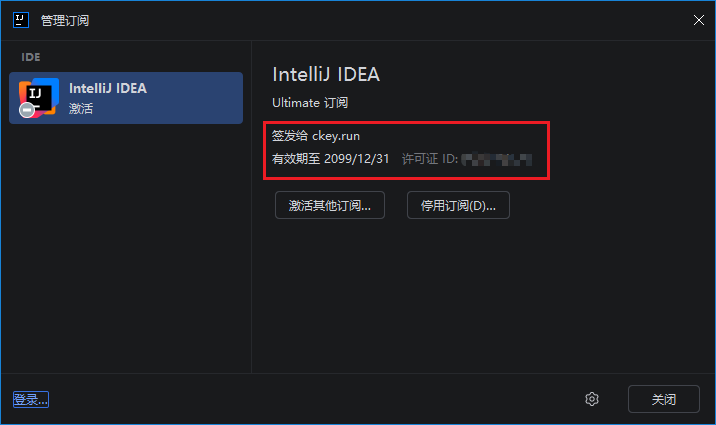Click the 许可证 ID value
Image resolution: width=716 pixels, height=425 pixels.
pos(496,159)
